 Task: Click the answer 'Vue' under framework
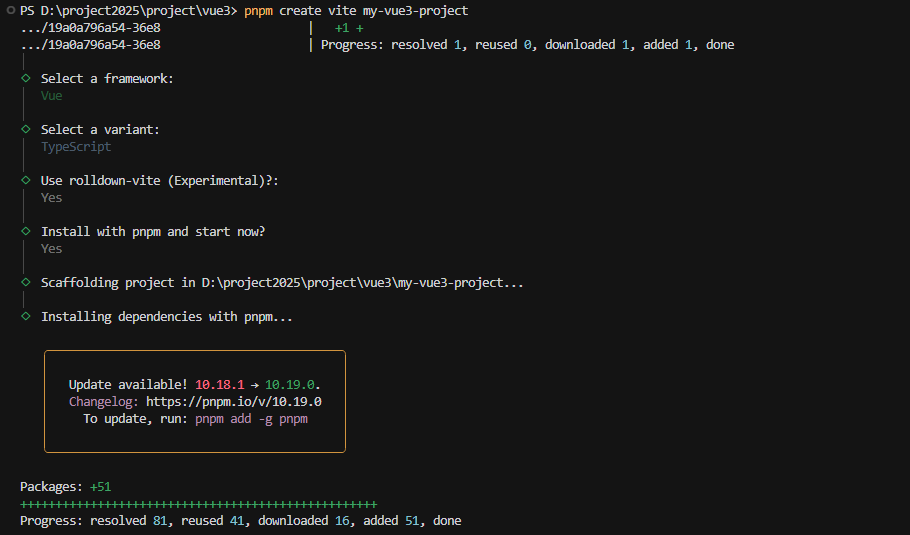(52, 96)
